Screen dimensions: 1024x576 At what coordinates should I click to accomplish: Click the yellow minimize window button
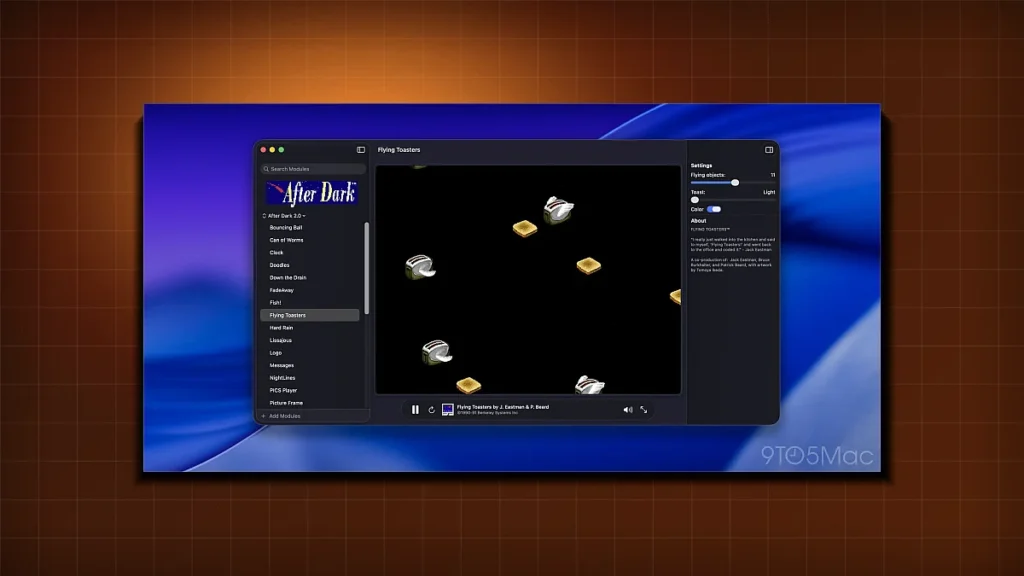click(x=272, y=150)
